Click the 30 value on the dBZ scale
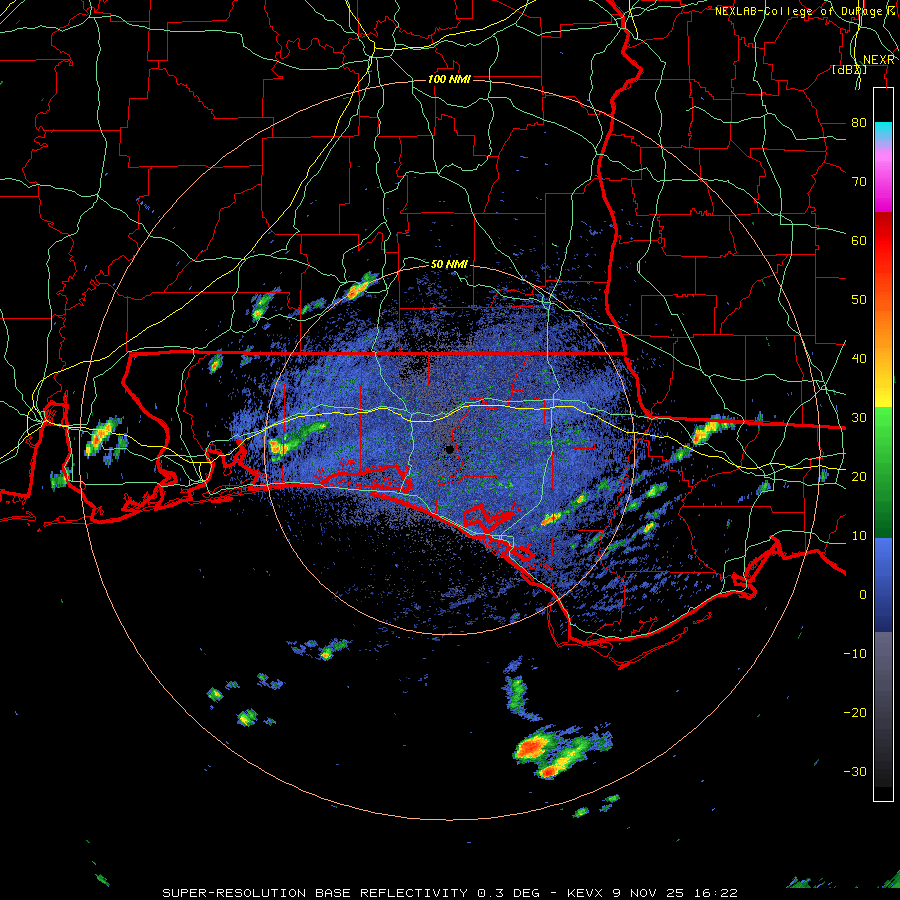Viewport: 900px width, 900px height. 859,418
